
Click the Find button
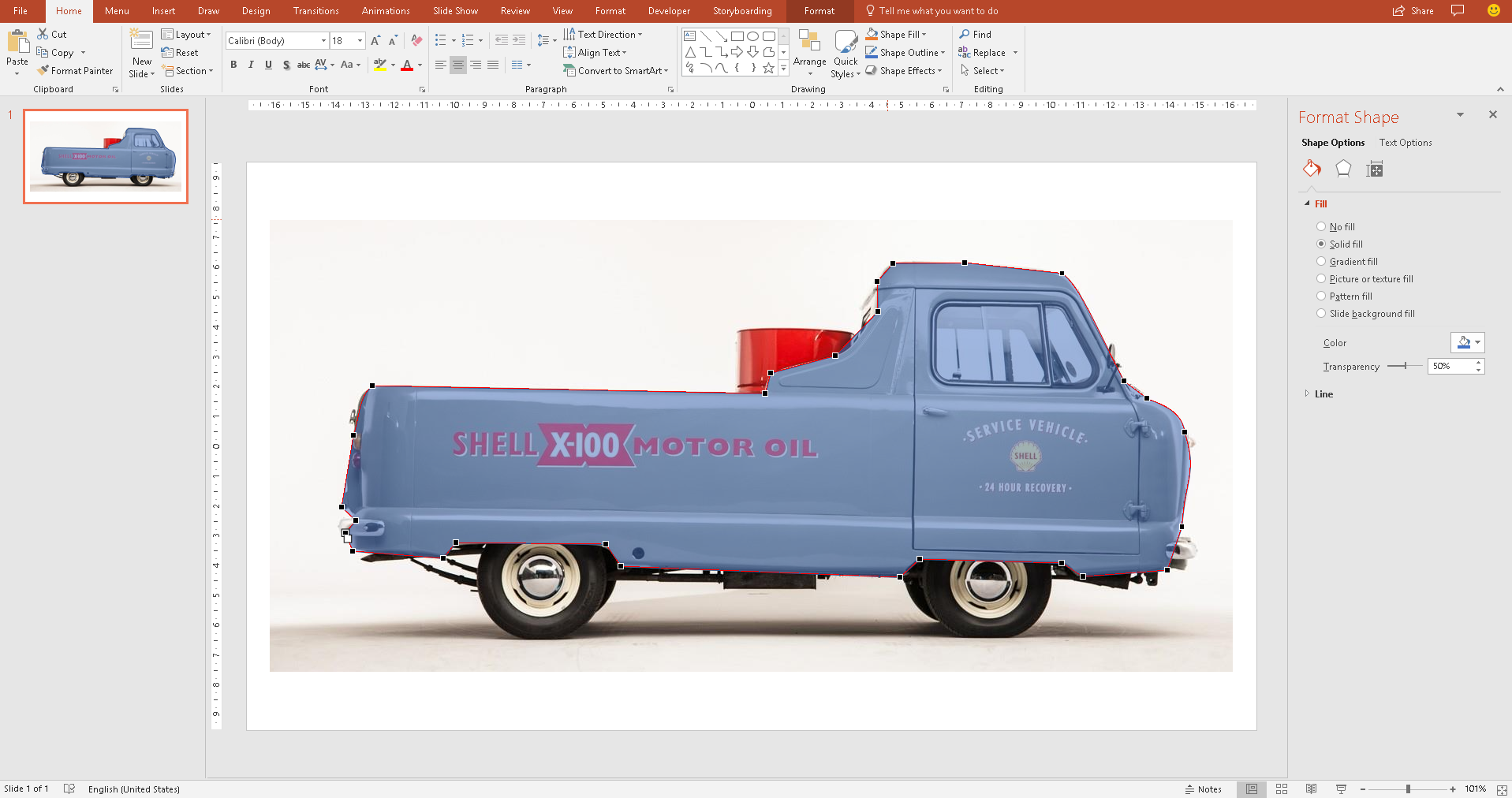coord(975,34)
